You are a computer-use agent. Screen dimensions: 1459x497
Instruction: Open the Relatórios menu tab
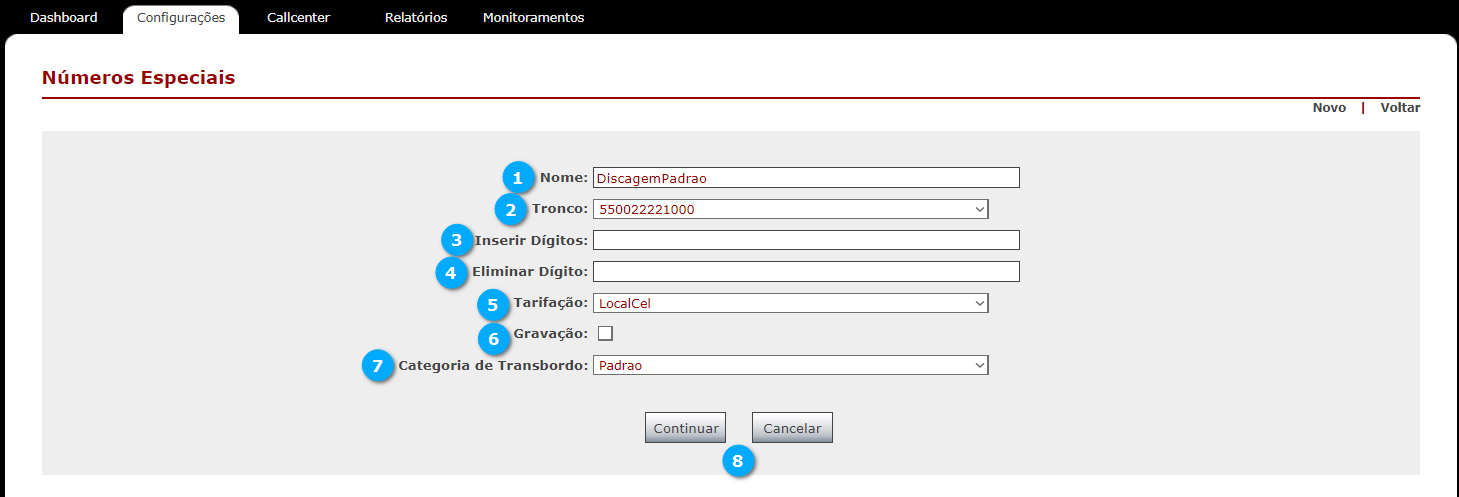[416, 18]
